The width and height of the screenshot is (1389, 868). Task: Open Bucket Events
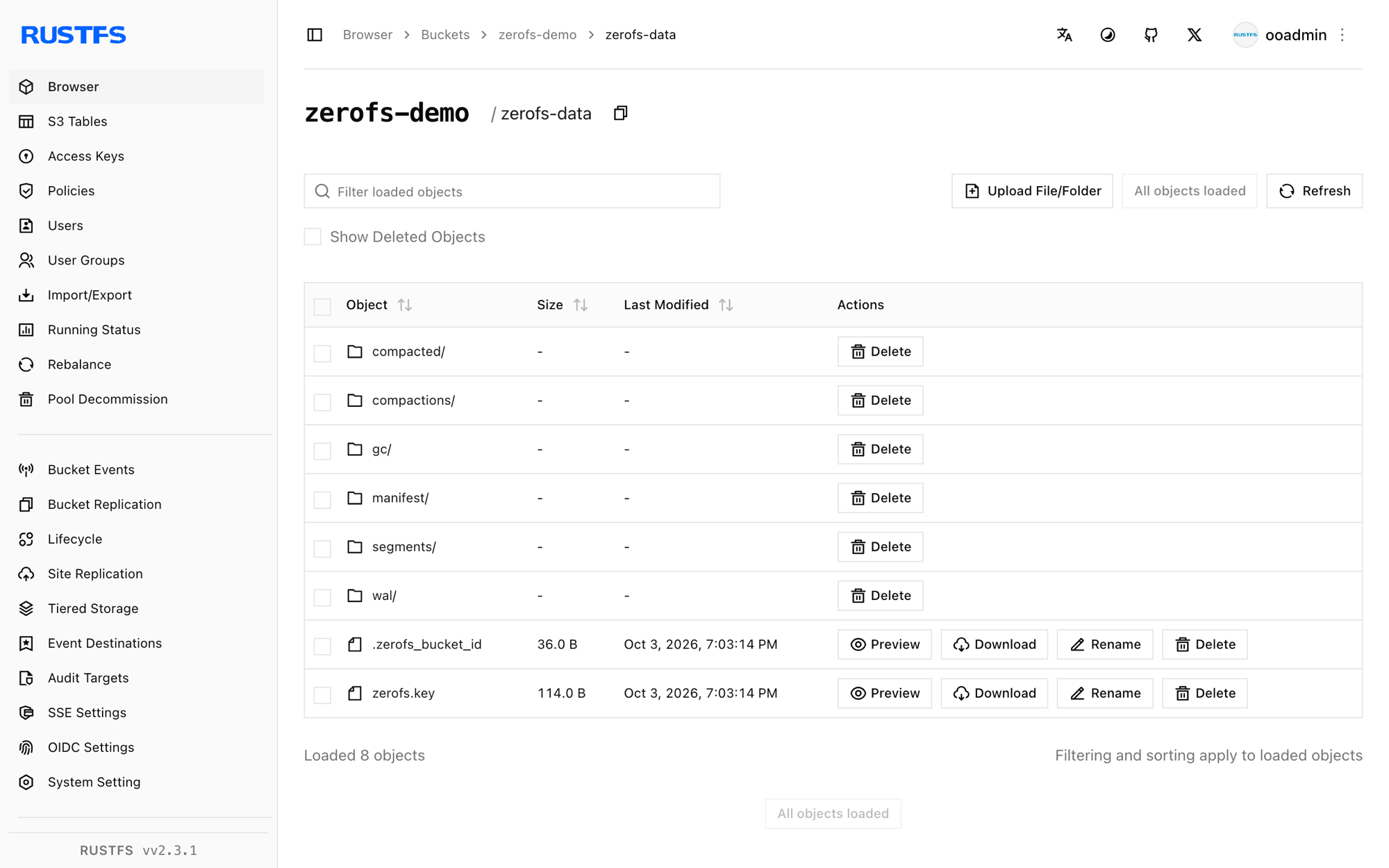pyautogui.click(x=136, y=469)
